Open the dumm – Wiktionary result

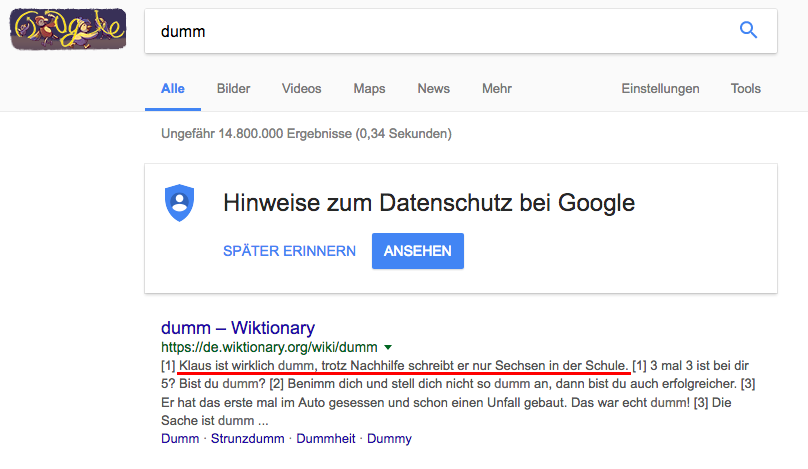238,328
